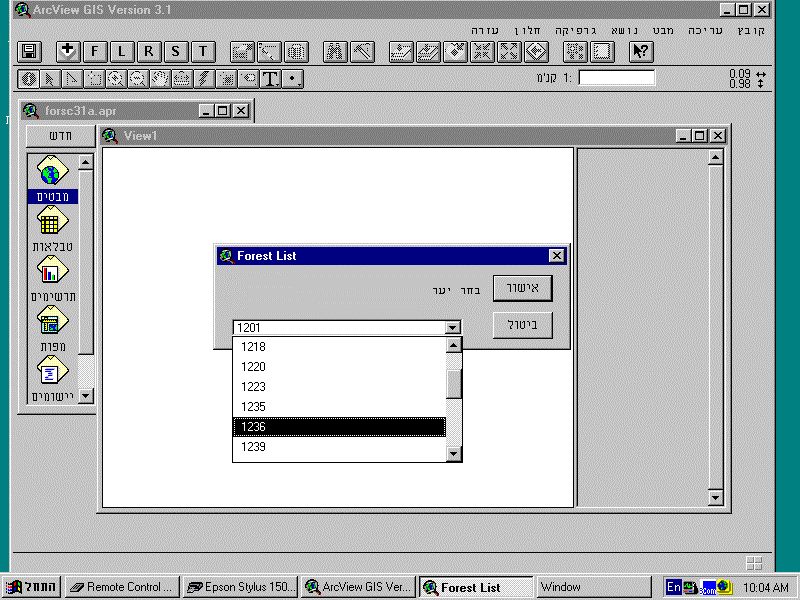Click the map scale input field

click(617, 78)
